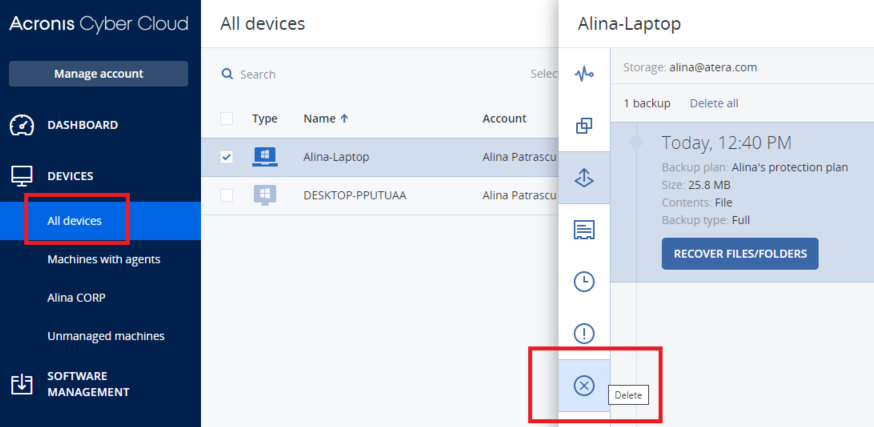Toggle the select-all header checkbox

point(226,118)
